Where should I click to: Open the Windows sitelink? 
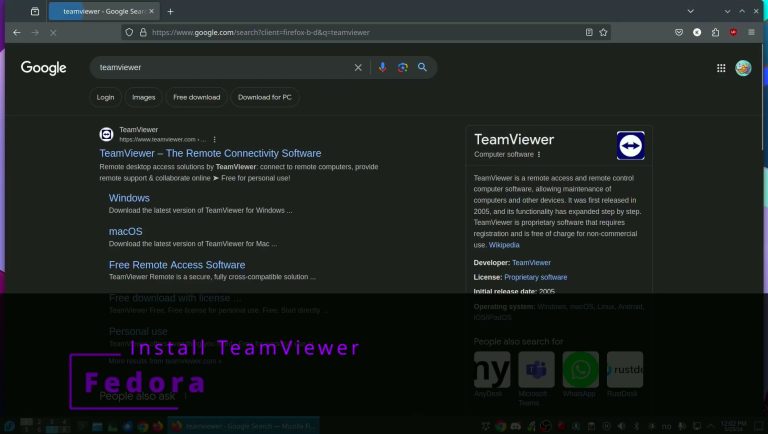coord(129,198)
